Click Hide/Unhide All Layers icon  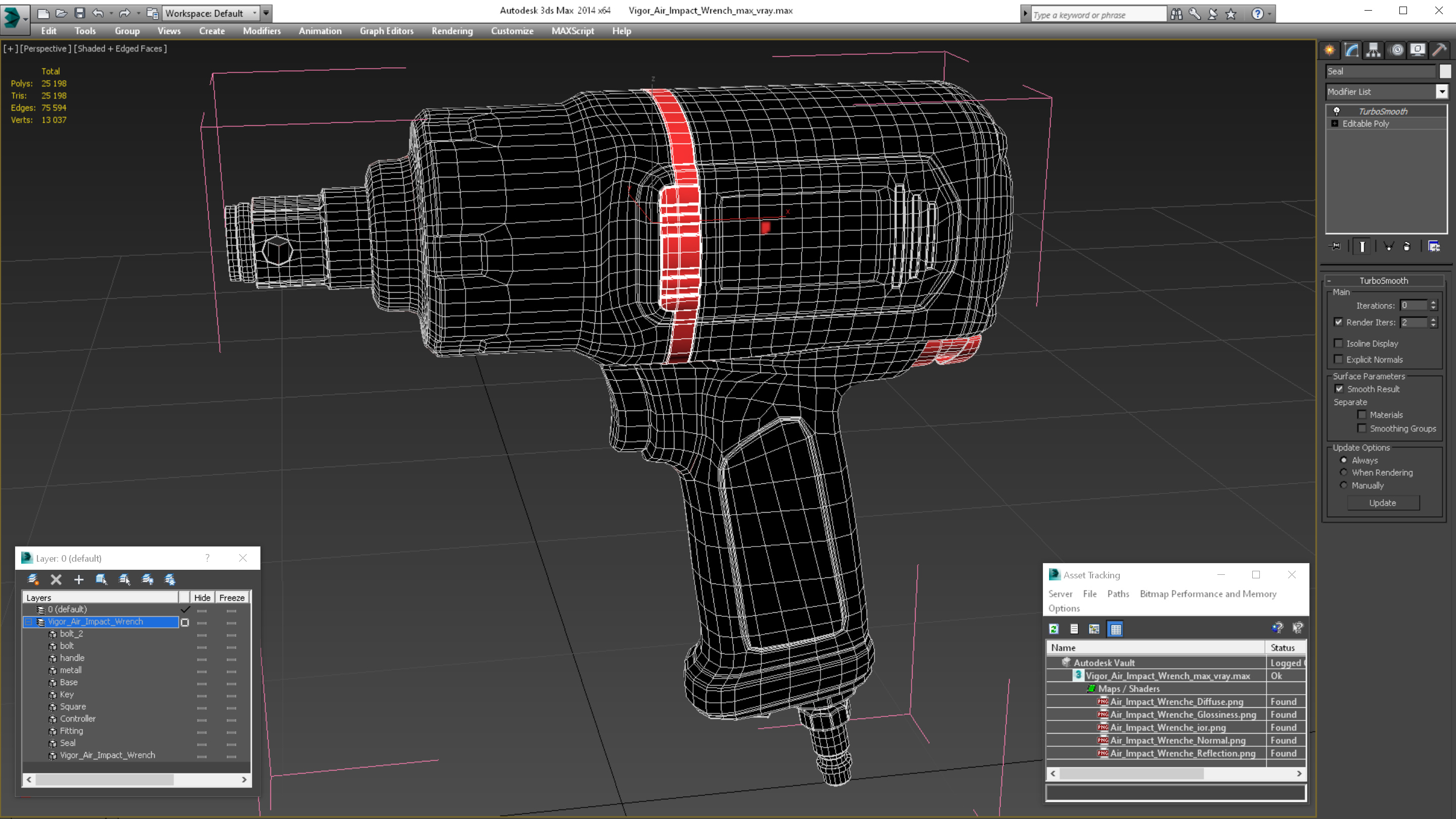[148, 579]
